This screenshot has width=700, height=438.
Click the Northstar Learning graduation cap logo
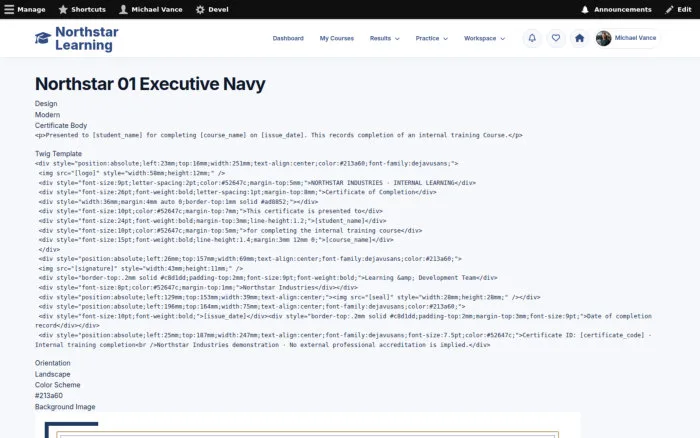(x=43, y=38)
